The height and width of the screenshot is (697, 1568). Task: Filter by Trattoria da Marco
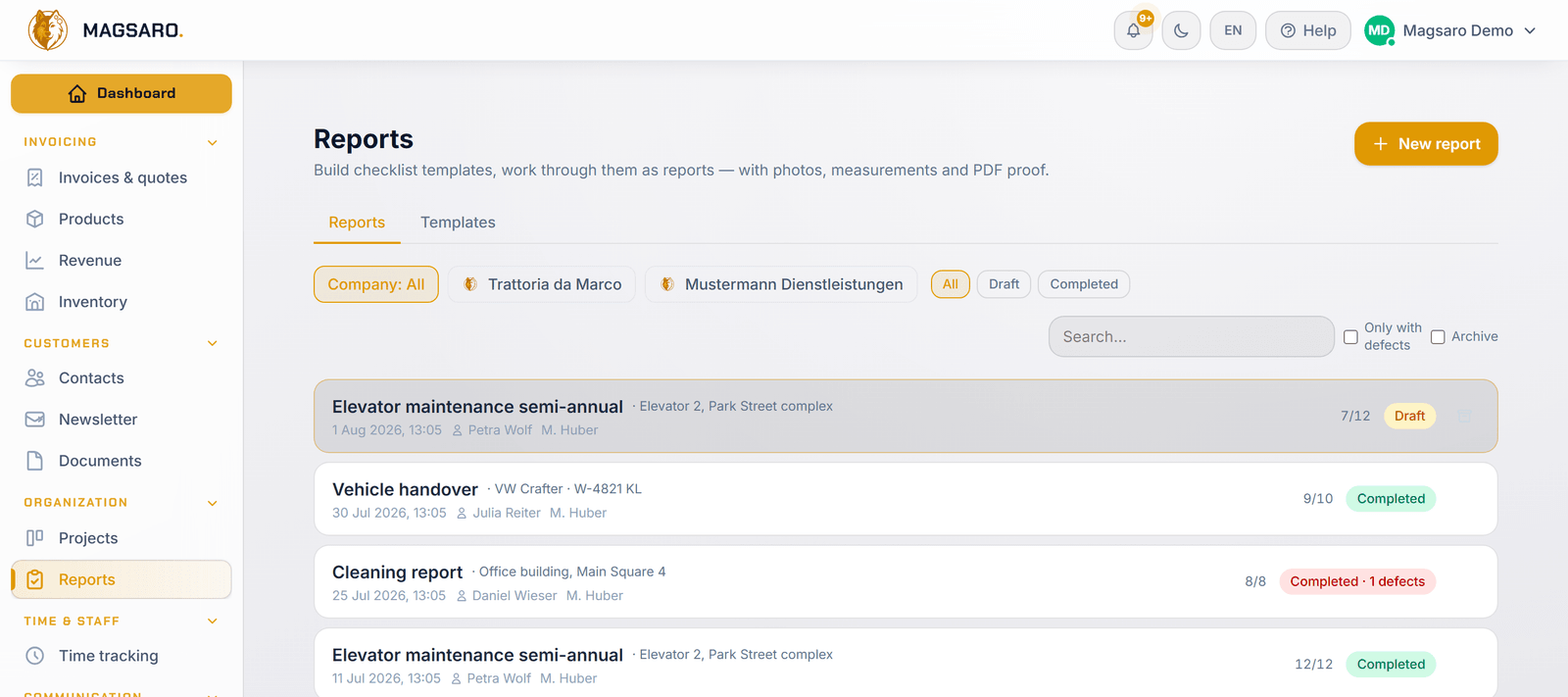[x=542, y=284]
